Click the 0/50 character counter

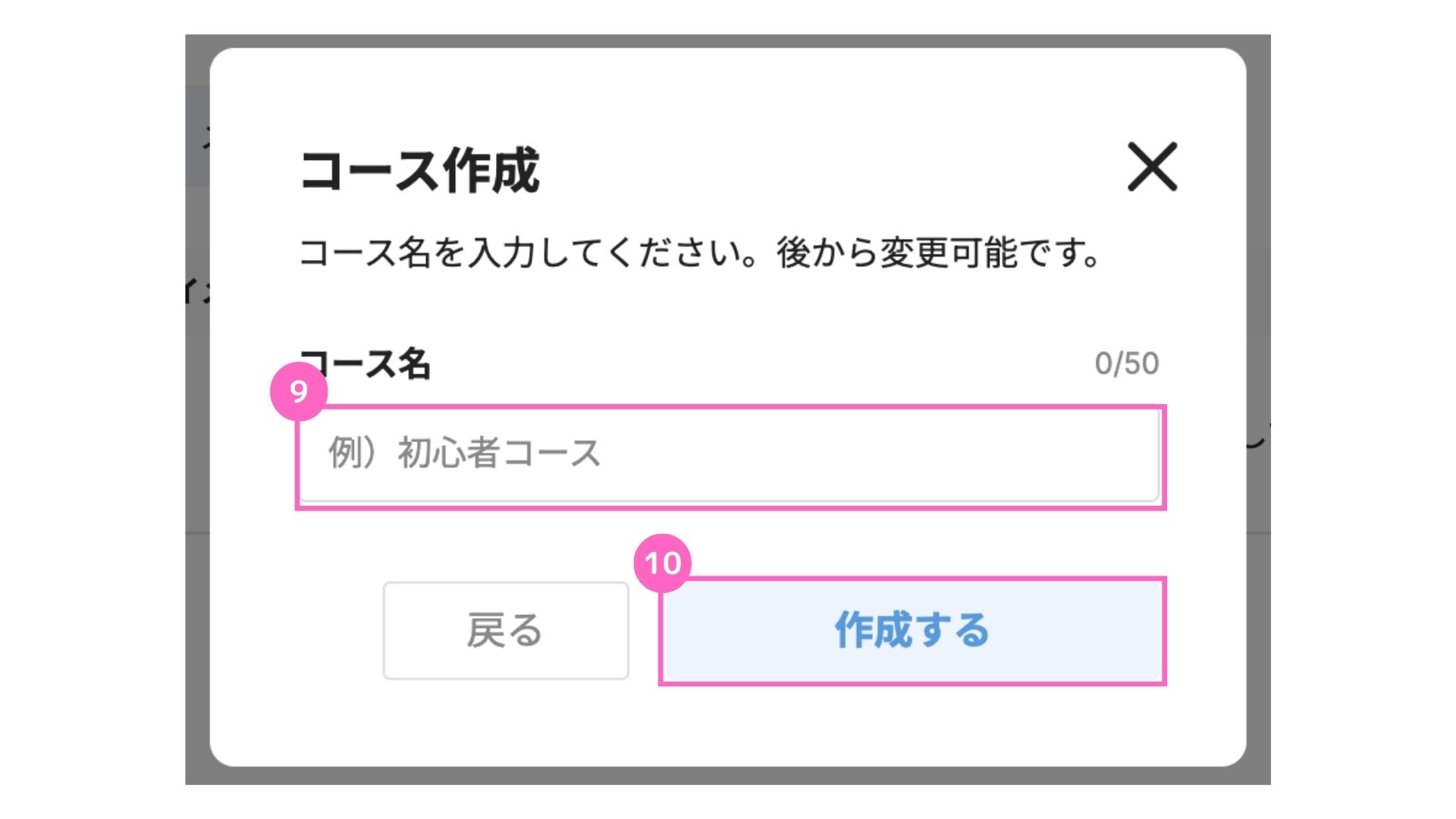pos(1126,364)
